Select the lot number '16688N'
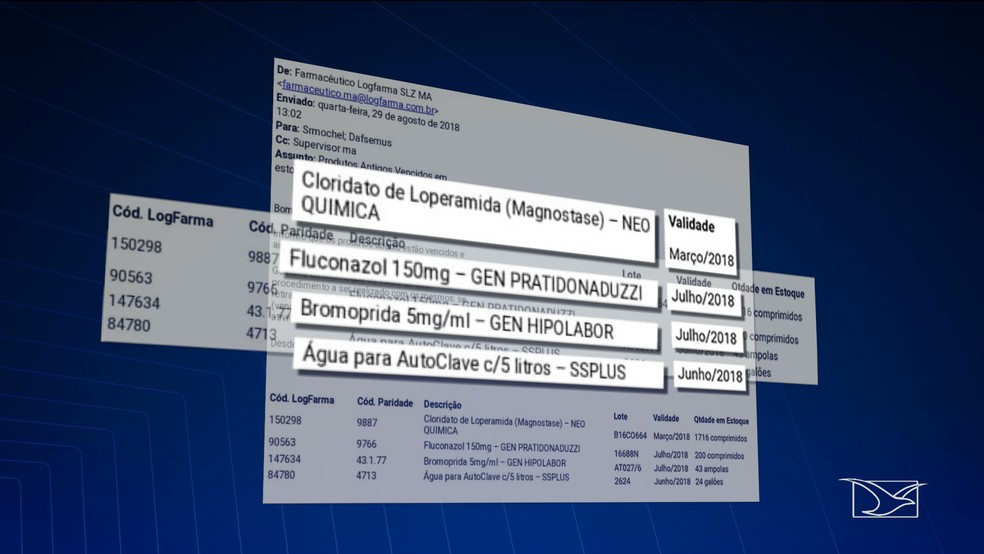 (x=626, y=453)
